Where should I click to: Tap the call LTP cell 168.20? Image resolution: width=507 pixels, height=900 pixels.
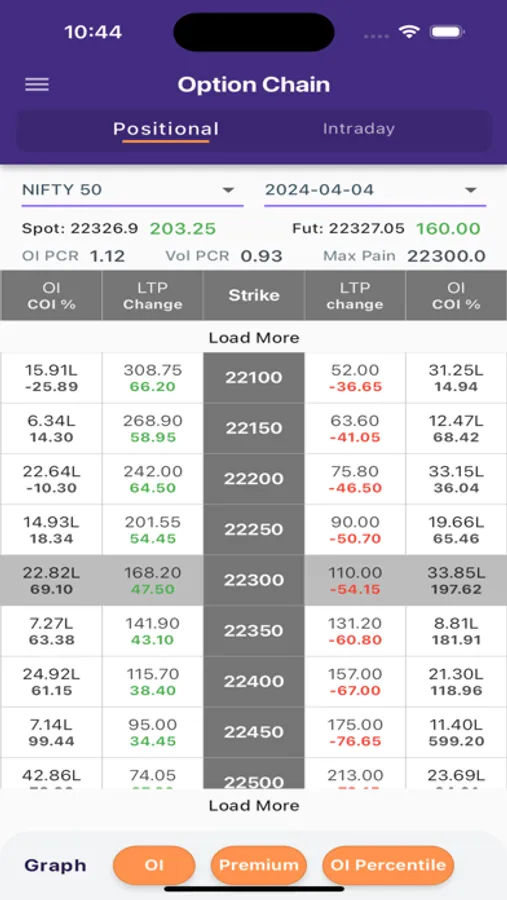[152, 580]
